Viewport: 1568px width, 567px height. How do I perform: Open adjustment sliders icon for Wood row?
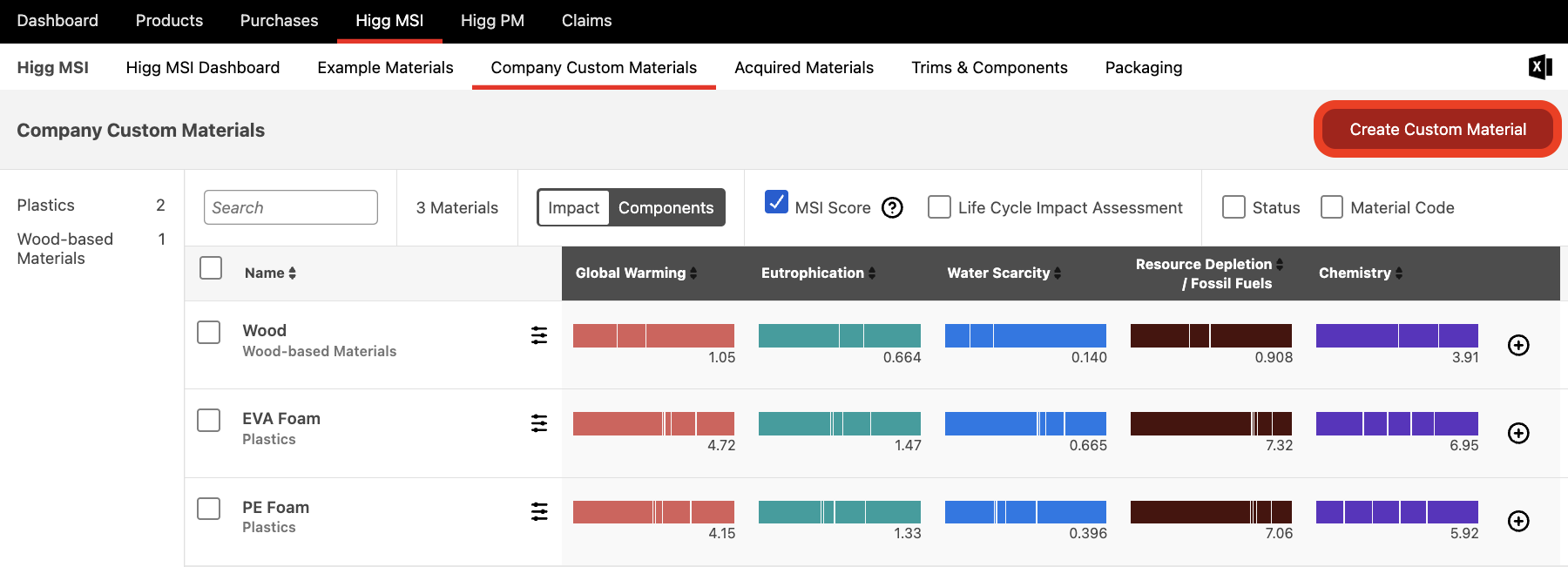pos(539,335)
